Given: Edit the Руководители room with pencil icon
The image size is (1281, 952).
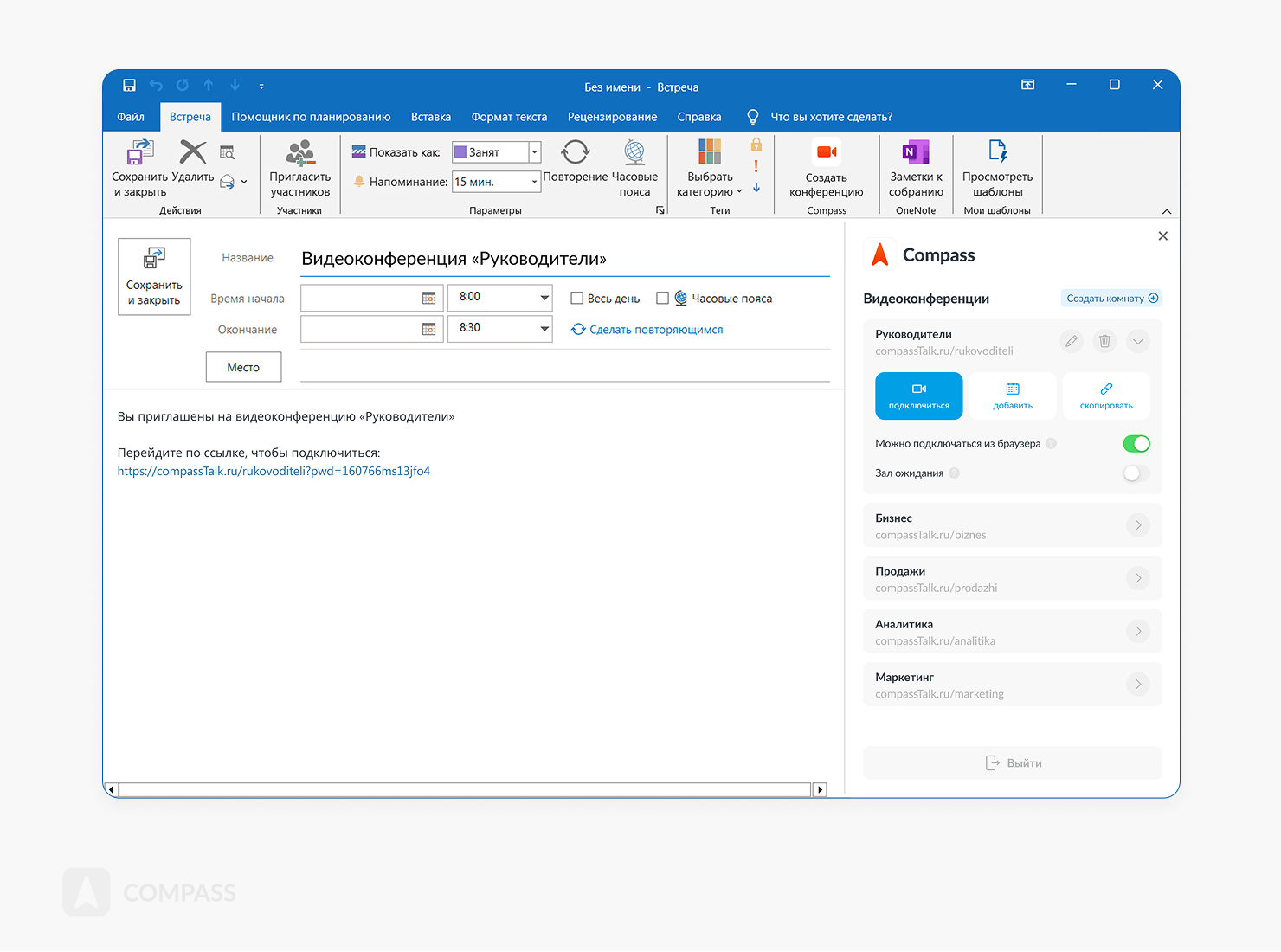Looking at the screenshot, I should click(1072, 341).
